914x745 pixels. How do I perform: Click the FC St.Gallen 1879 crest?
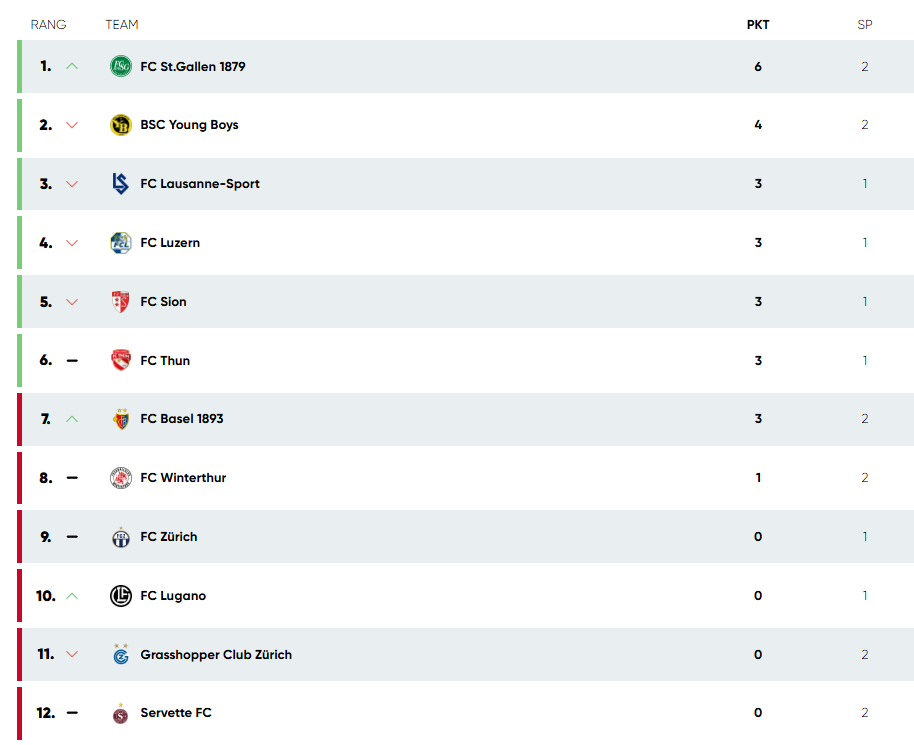coord(121,66)
